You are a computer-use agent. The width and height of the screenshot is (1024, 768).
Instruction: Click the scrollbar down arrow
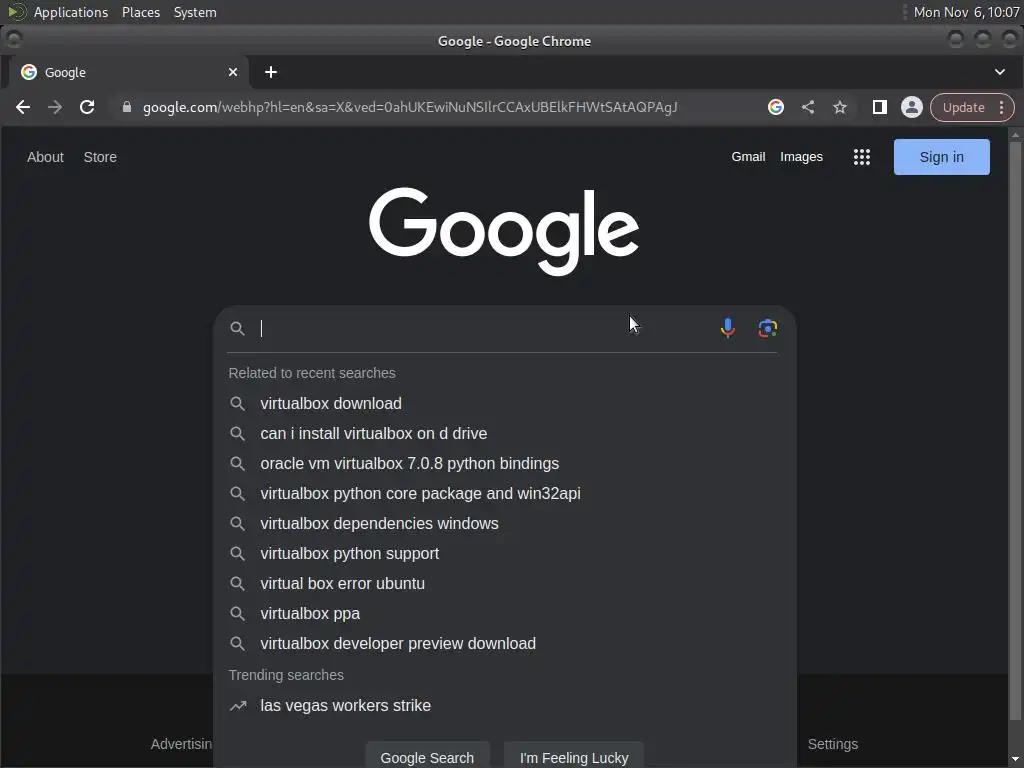tap(1015, 760)
